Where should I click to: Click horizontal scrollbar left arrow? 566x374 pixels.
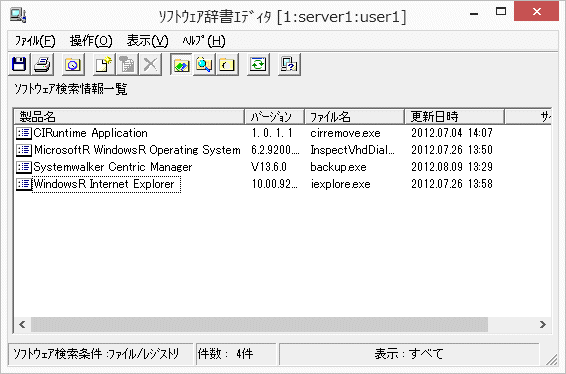point(22,324)
